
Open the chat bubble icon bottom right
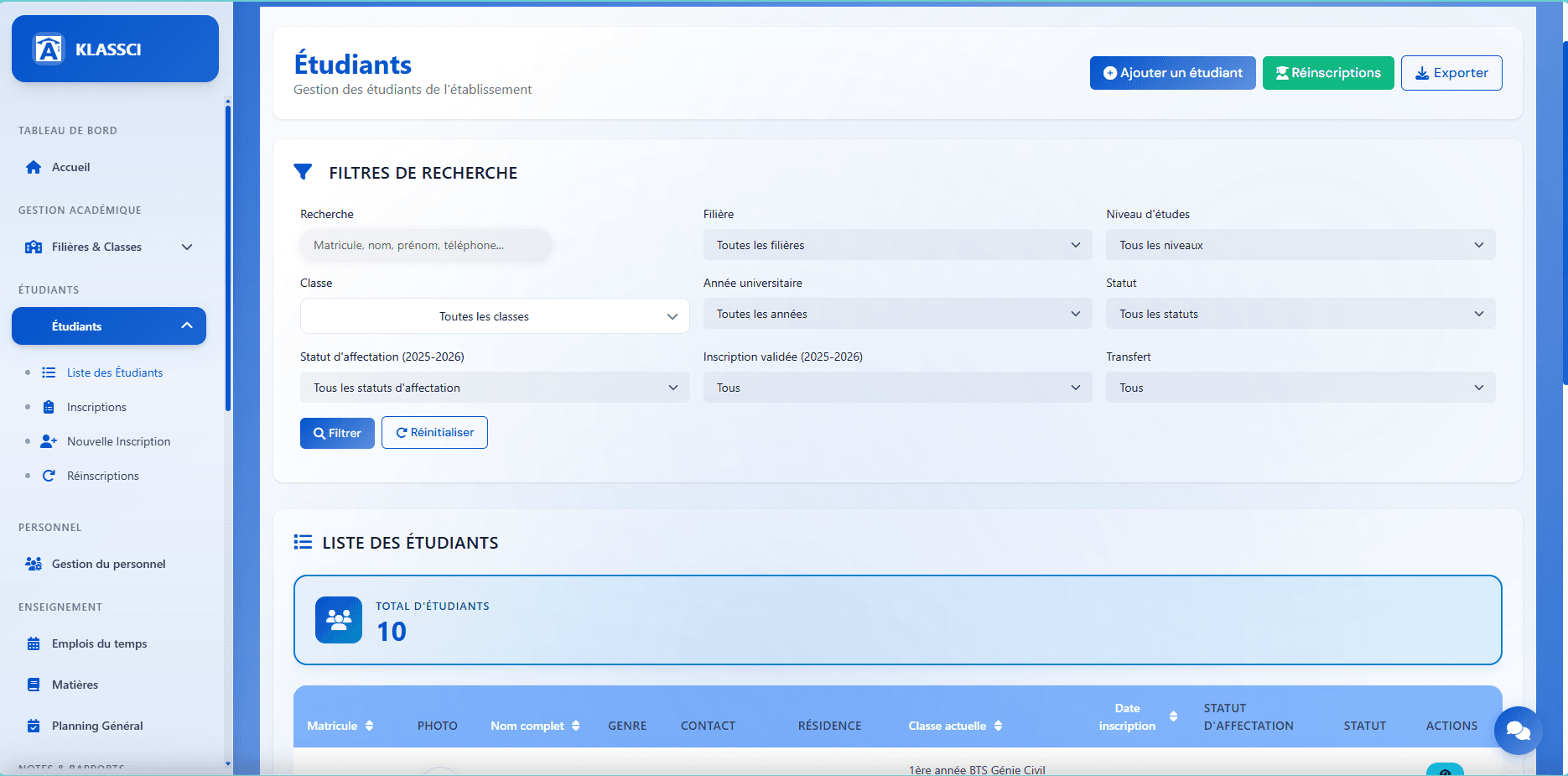tap(1519, 731)
